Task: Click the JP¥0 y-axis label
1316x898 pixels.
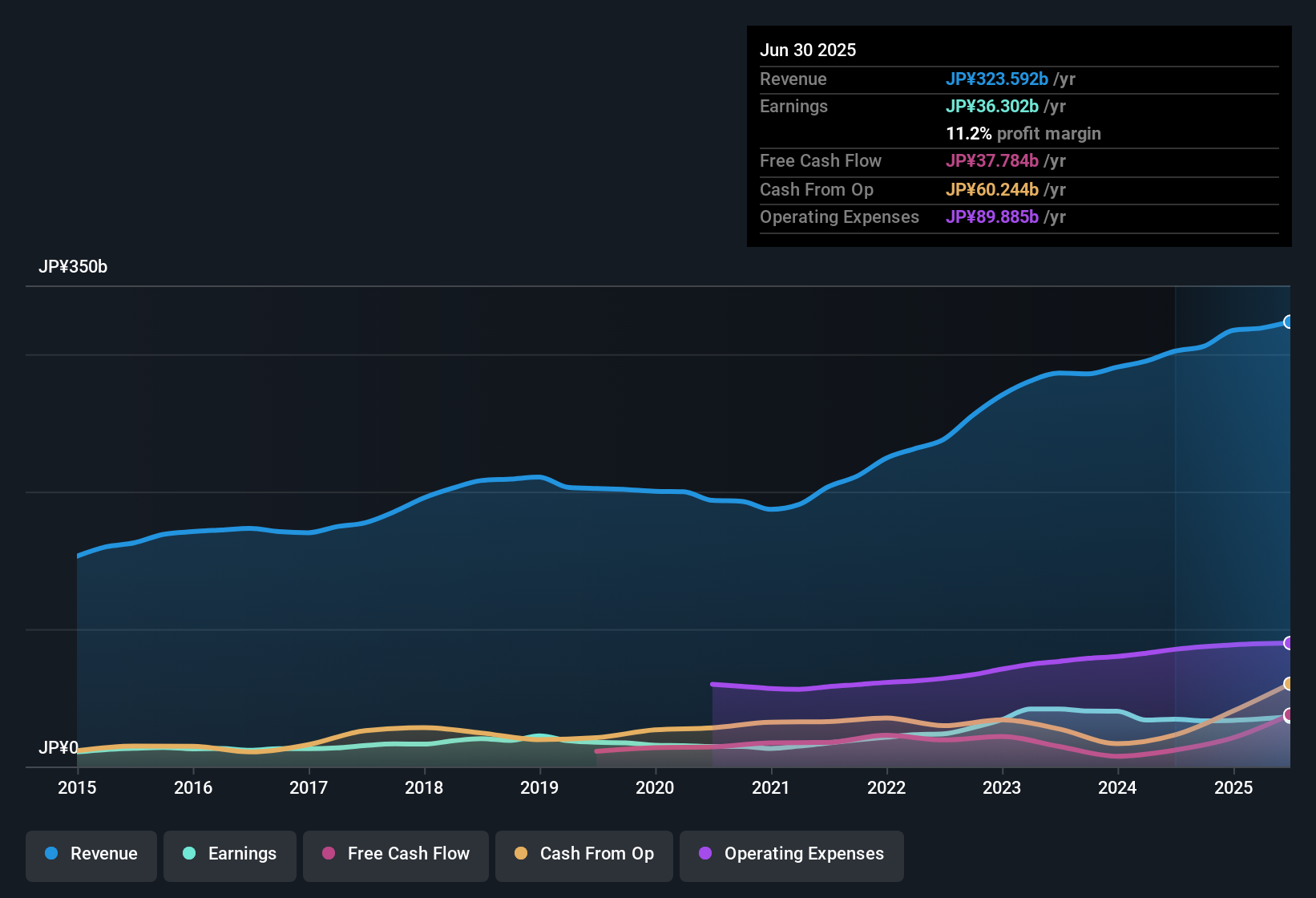Action: pos(59,748)
